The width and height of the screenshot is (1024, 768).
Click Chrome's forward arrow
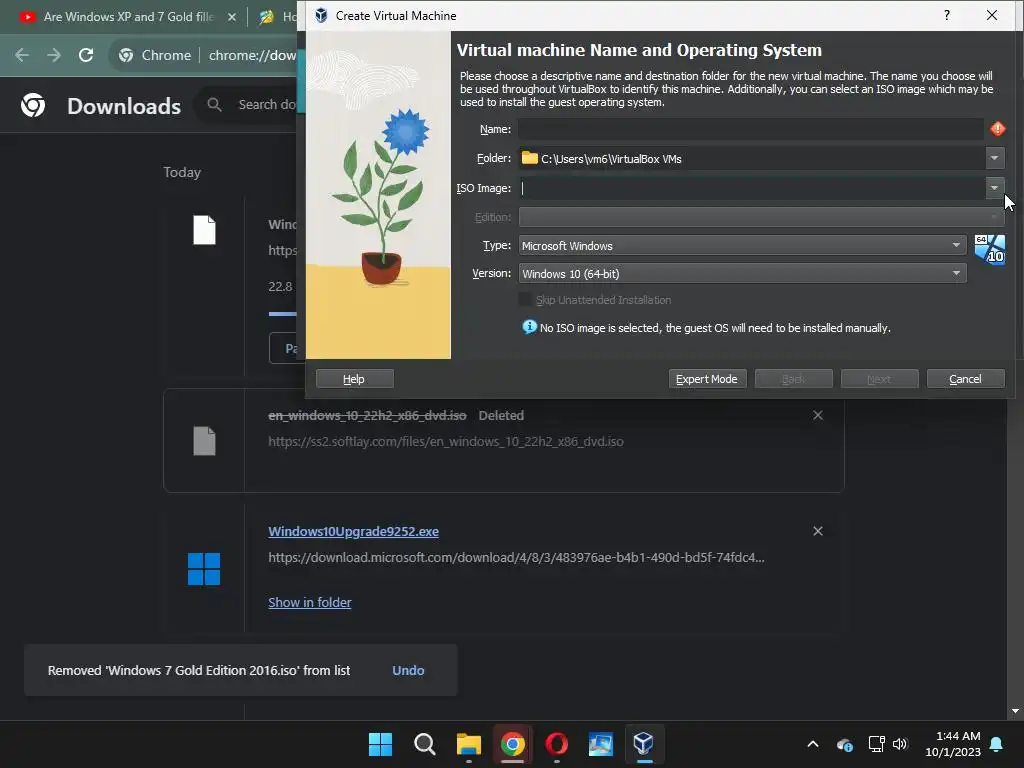tap(54, 55)
